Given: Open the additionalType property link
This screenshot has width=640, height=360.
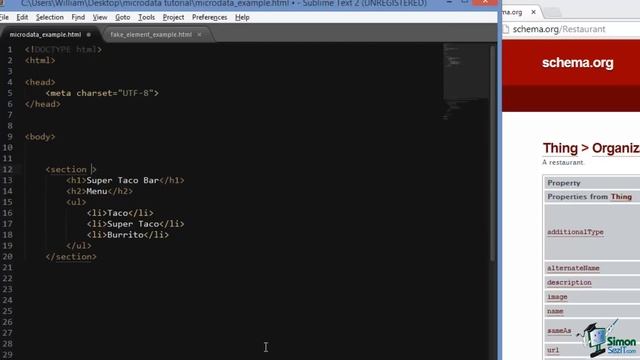Looking at the screenshot, I should [x=575, y=232].
